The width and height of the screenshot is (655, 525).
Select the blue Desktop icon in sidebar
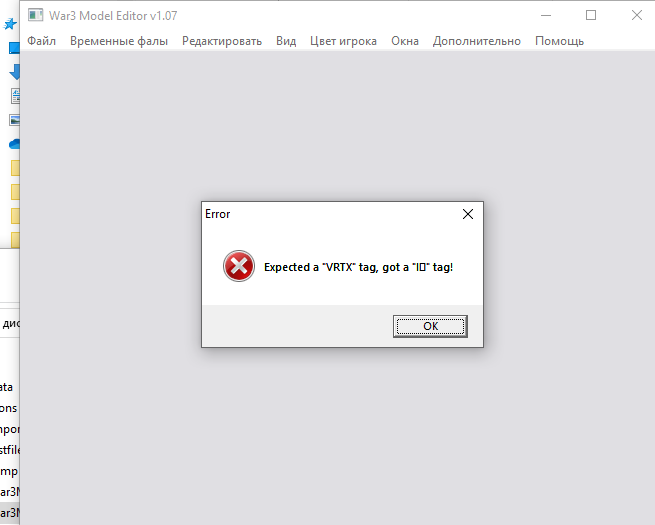14,48
